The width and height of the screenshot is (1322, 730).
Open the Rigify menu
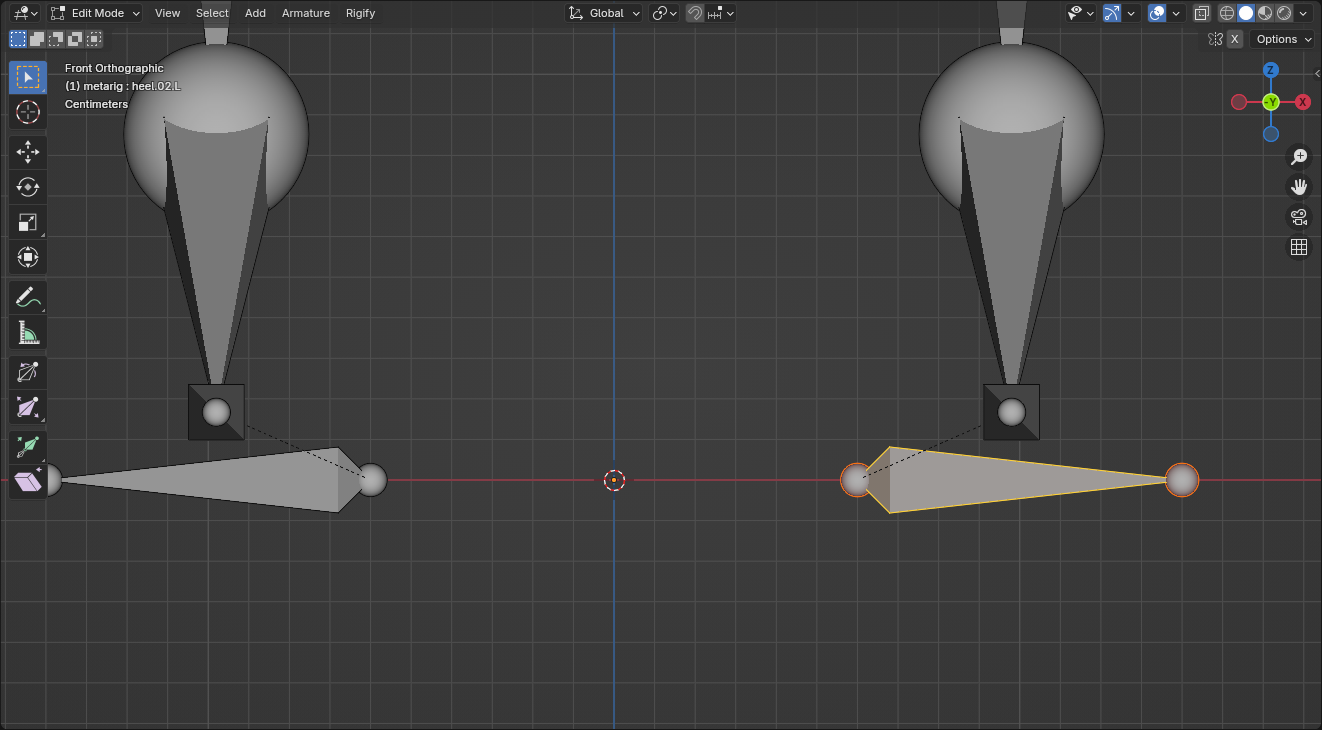pyautogui.click(x=361, y=13)
